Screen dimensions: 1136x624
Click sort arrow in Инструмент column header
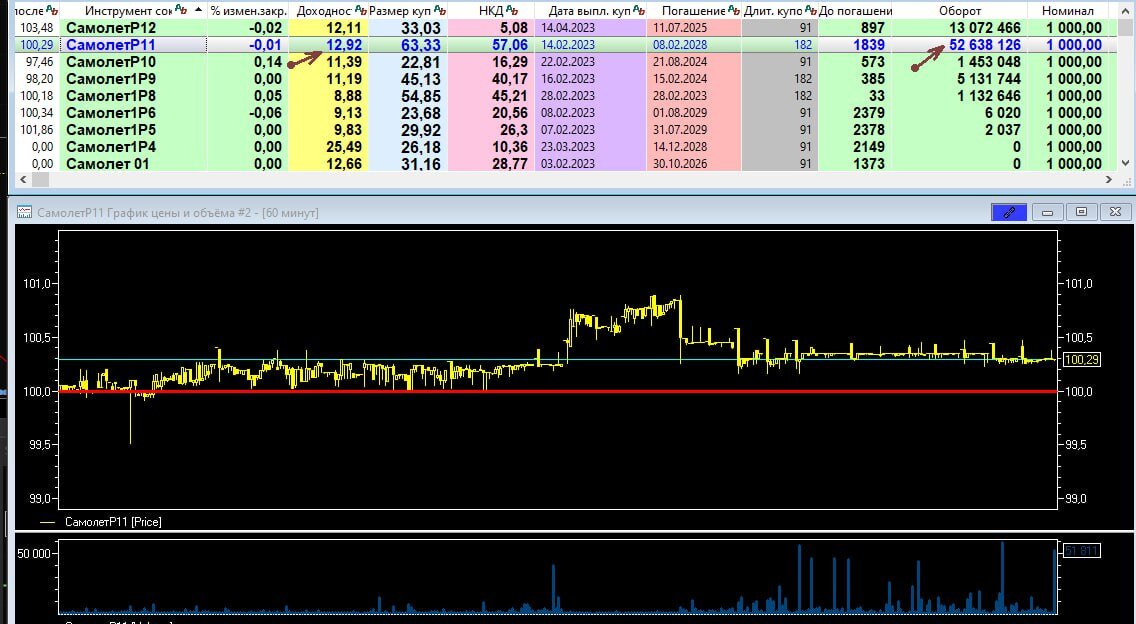[199, 10]
